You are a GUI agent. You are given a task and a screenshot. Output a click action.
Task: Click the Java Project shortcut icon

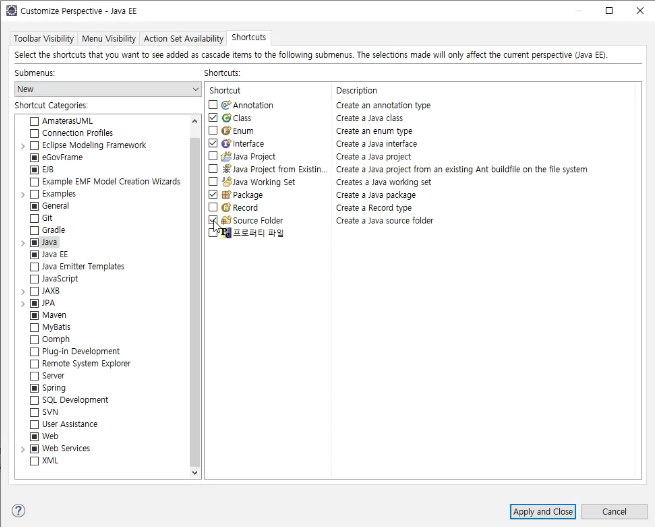(226, 157)
